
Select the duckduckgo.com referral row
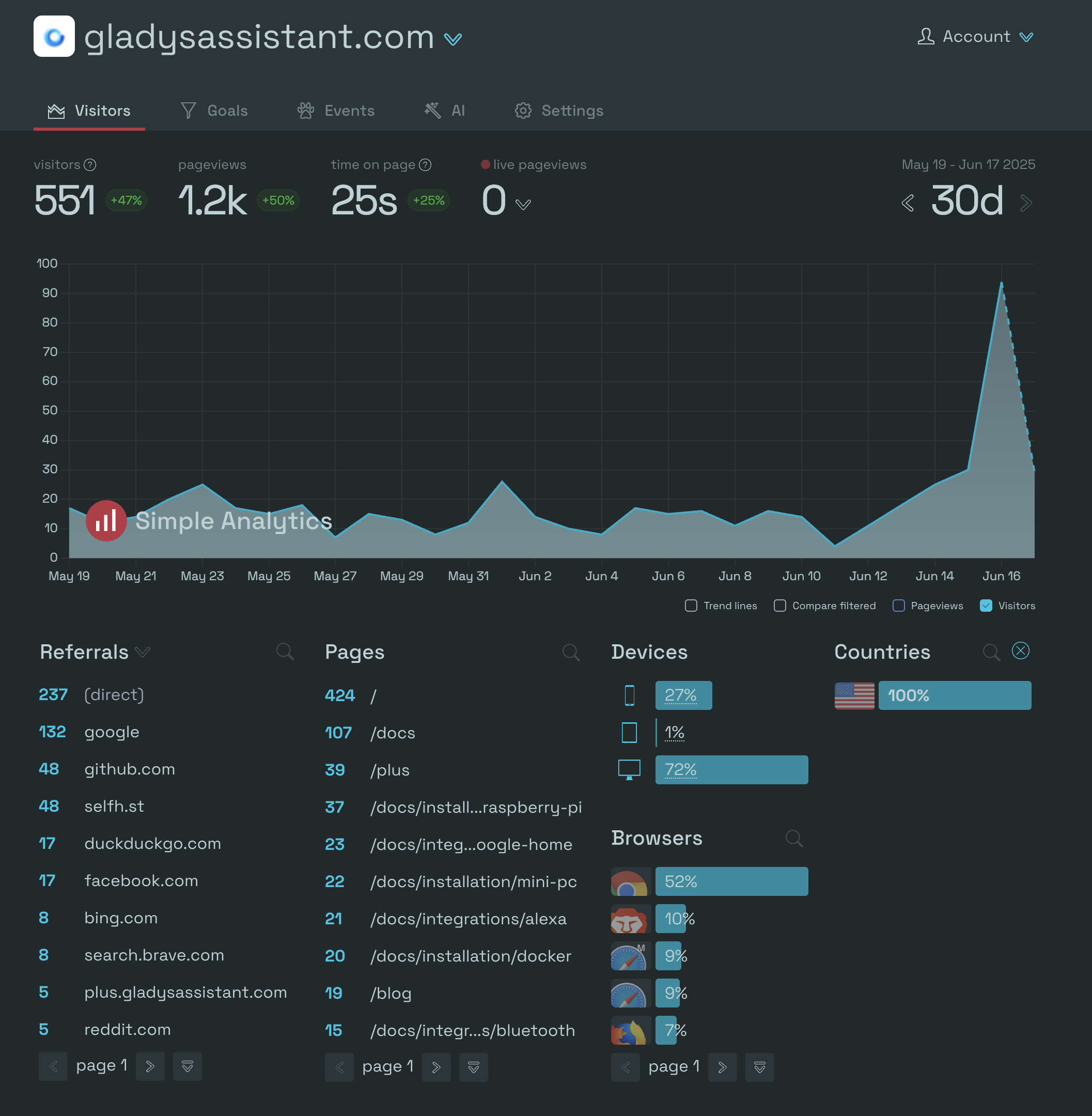click(x=166, y=844)
